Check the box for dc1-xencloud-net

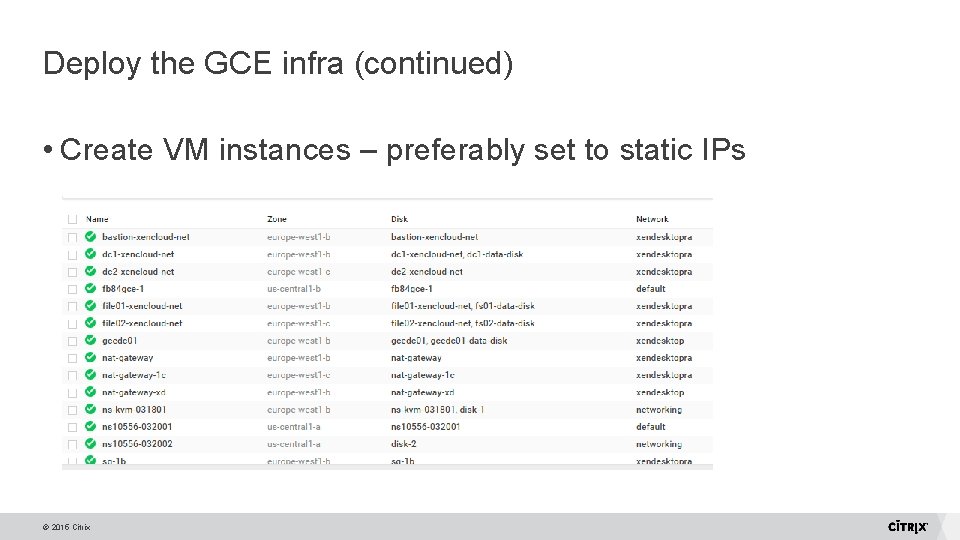click(71, 255)
